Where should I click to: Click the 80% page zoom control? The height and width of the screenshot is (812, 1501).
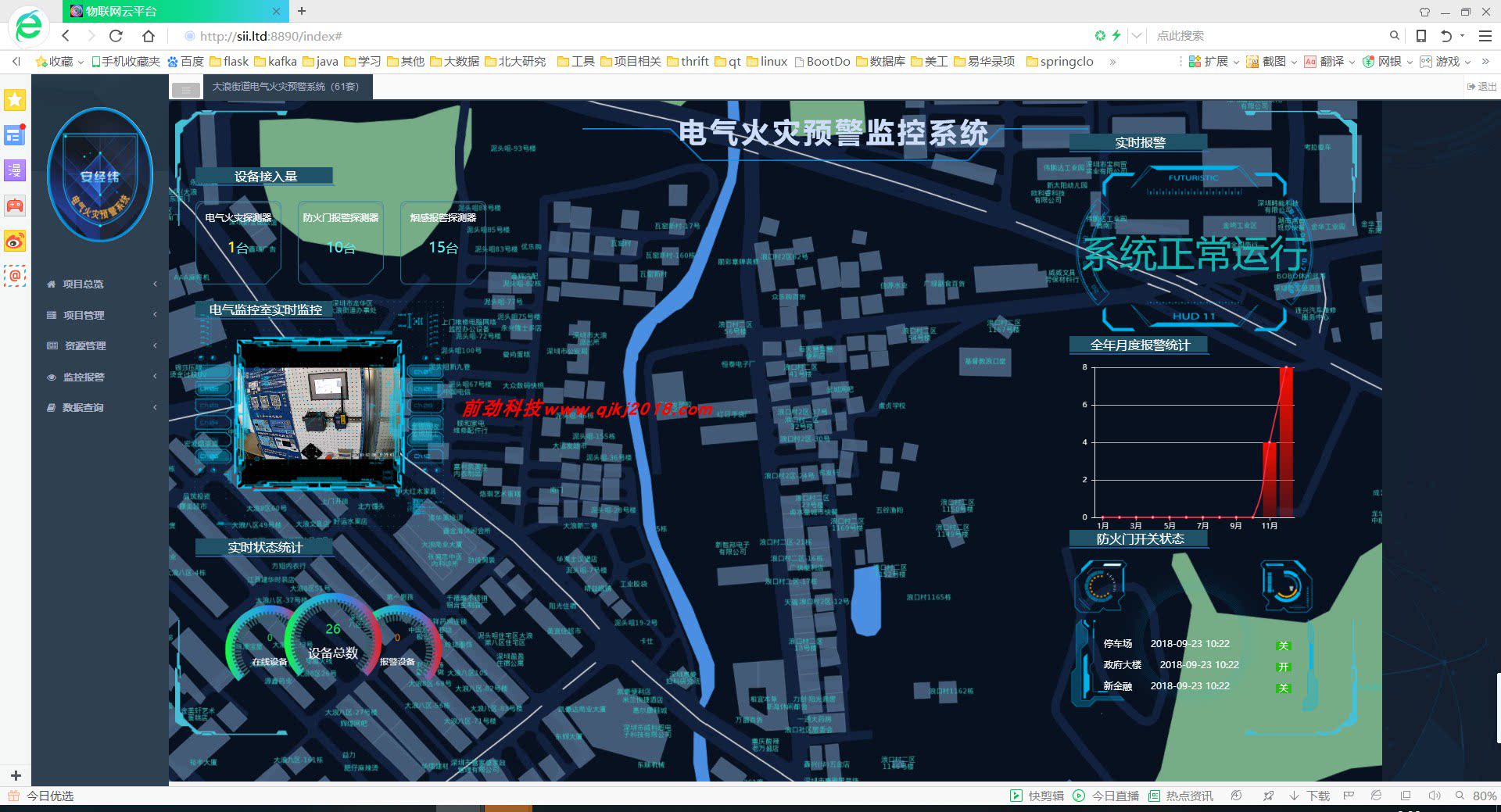point(1477,796)
